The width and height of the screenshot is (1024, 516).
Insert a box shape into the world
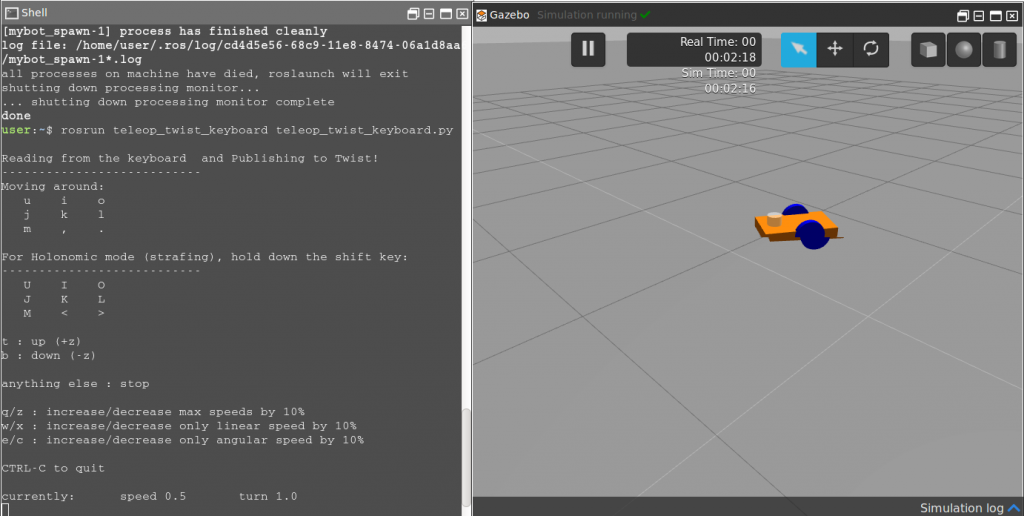click(928, 50)
